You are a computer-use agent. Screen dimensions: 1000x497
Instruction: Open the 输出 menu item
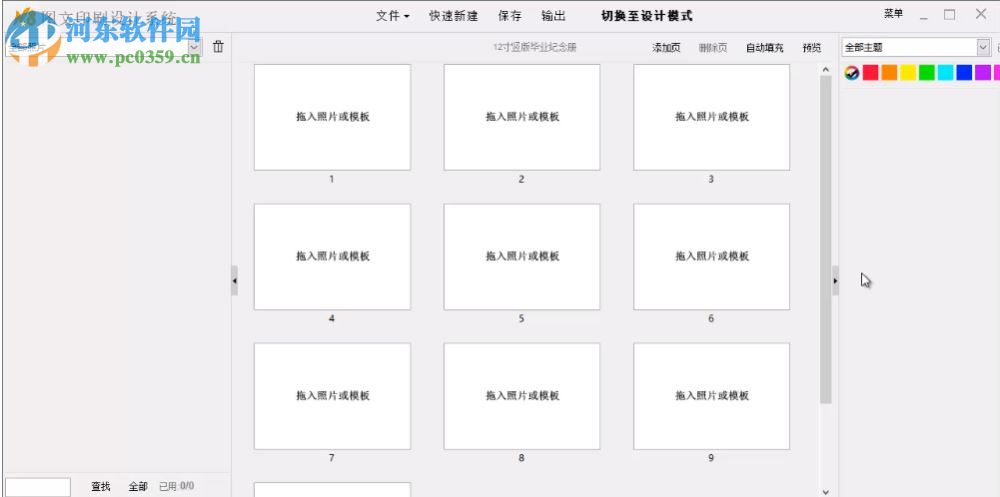pos(553,16)
